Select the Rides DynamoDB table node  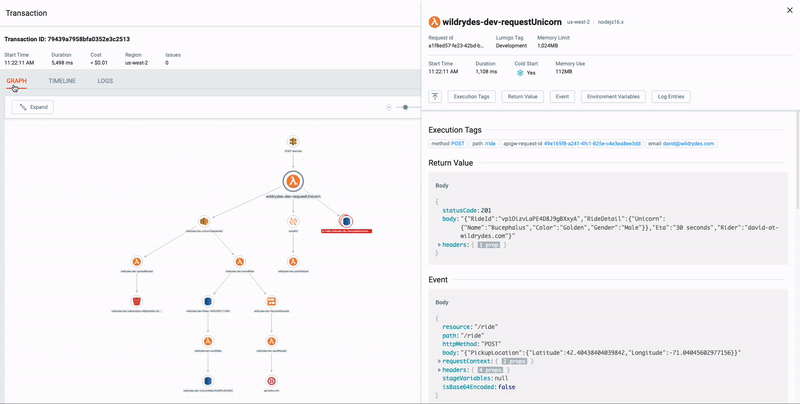tap(207, 301)
